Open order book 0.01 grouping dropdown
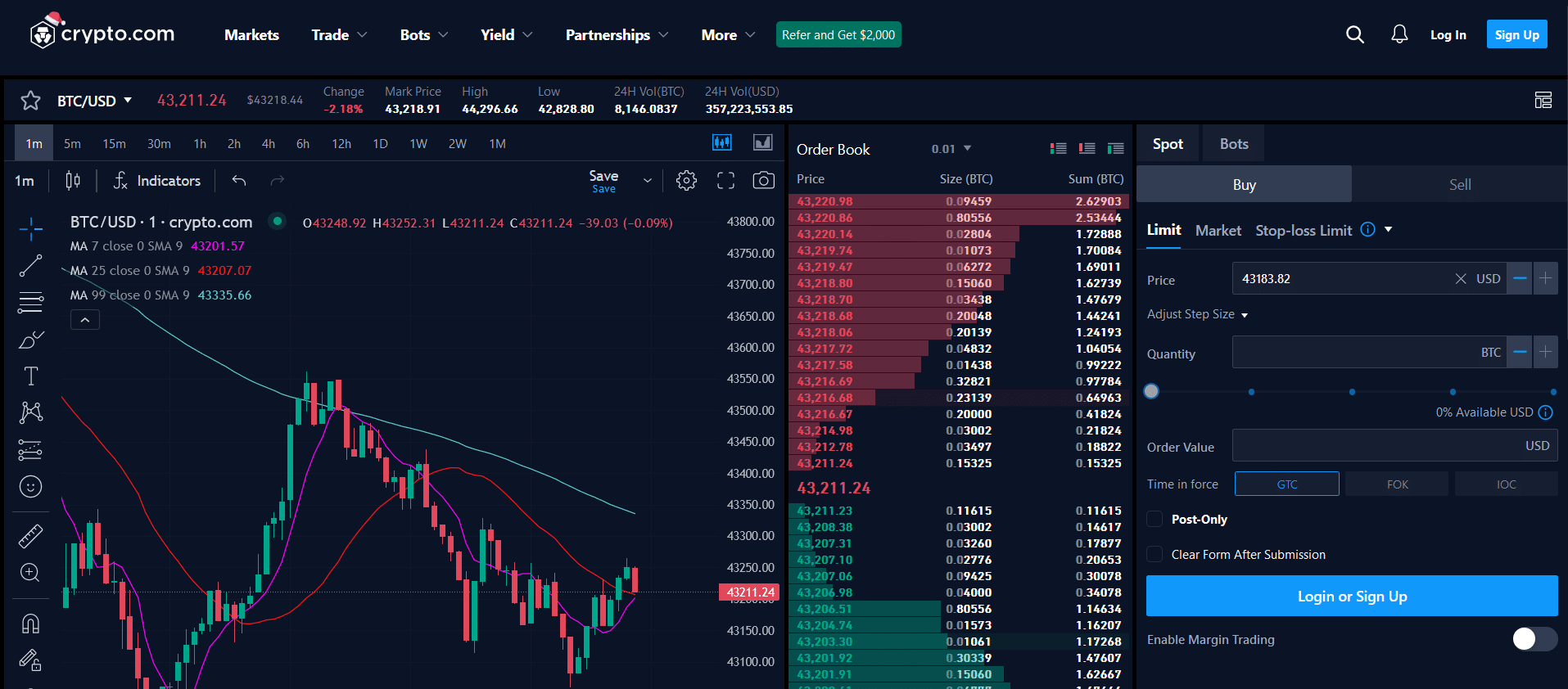This screenshot has width=1568, height=689. point(951,149)
